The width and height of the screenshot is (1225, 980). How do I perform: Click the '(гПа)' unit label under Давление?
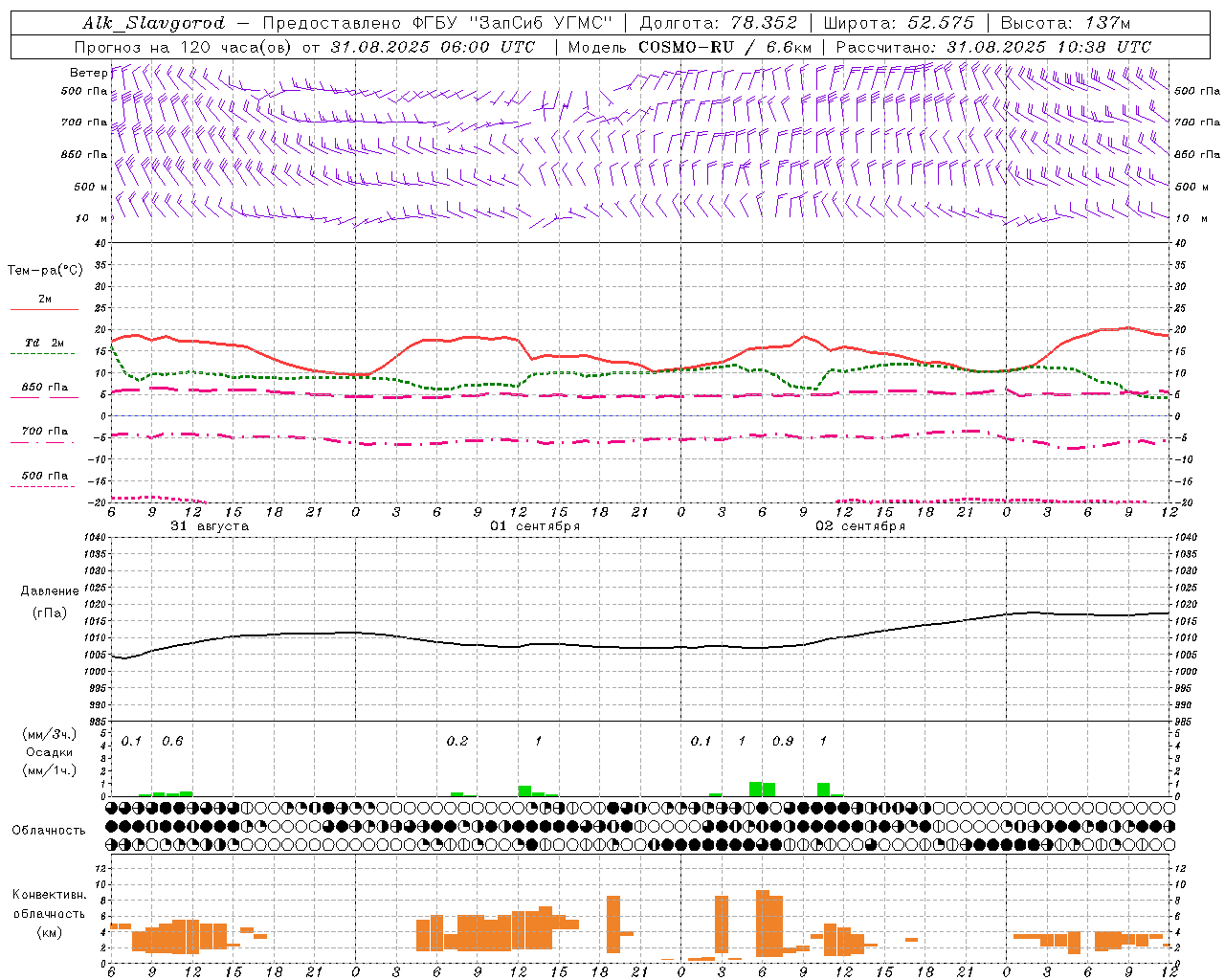click(x=50, y=613)
